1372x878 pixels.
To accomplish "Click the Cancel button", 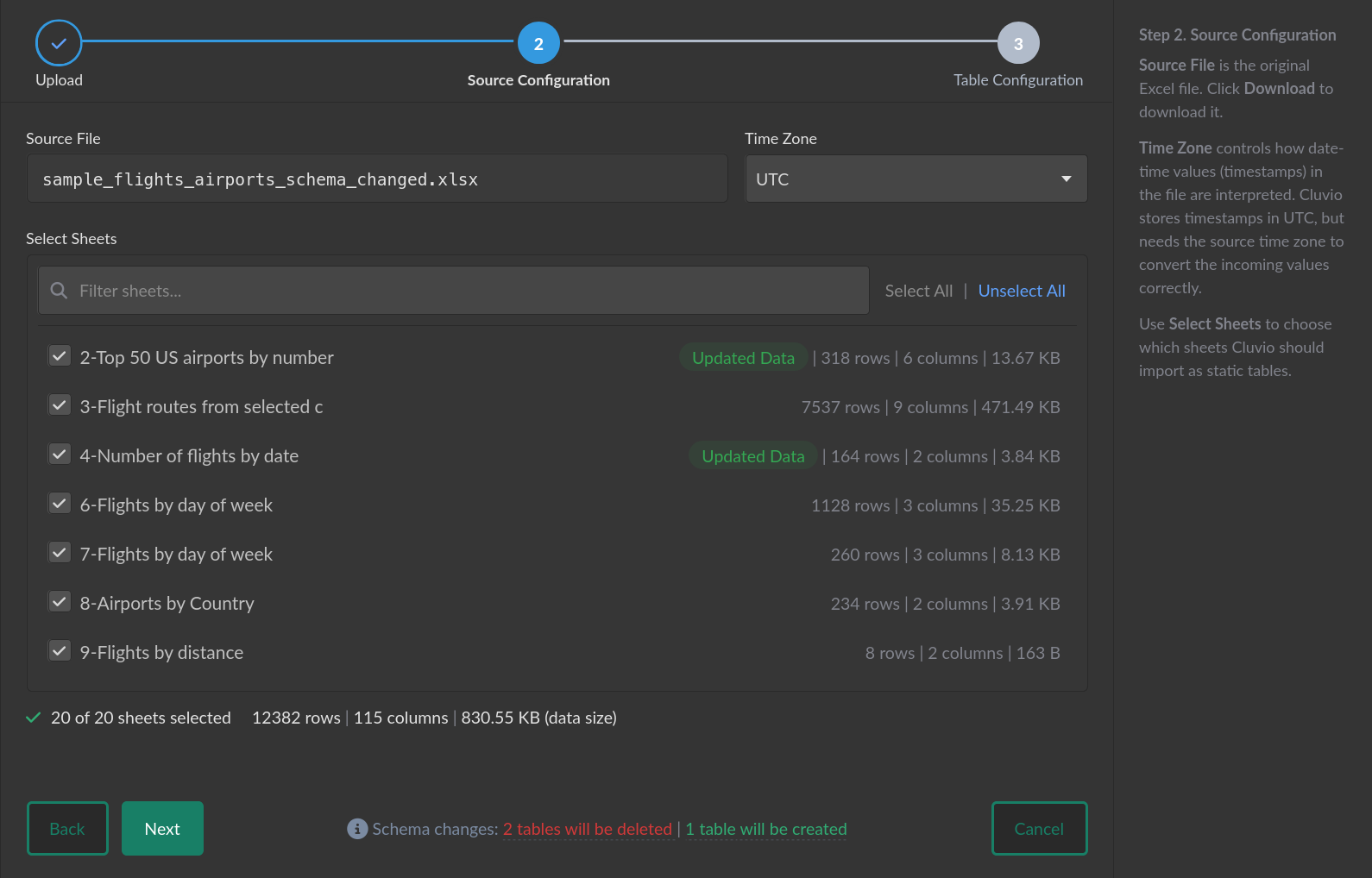I will point(1039,829).
